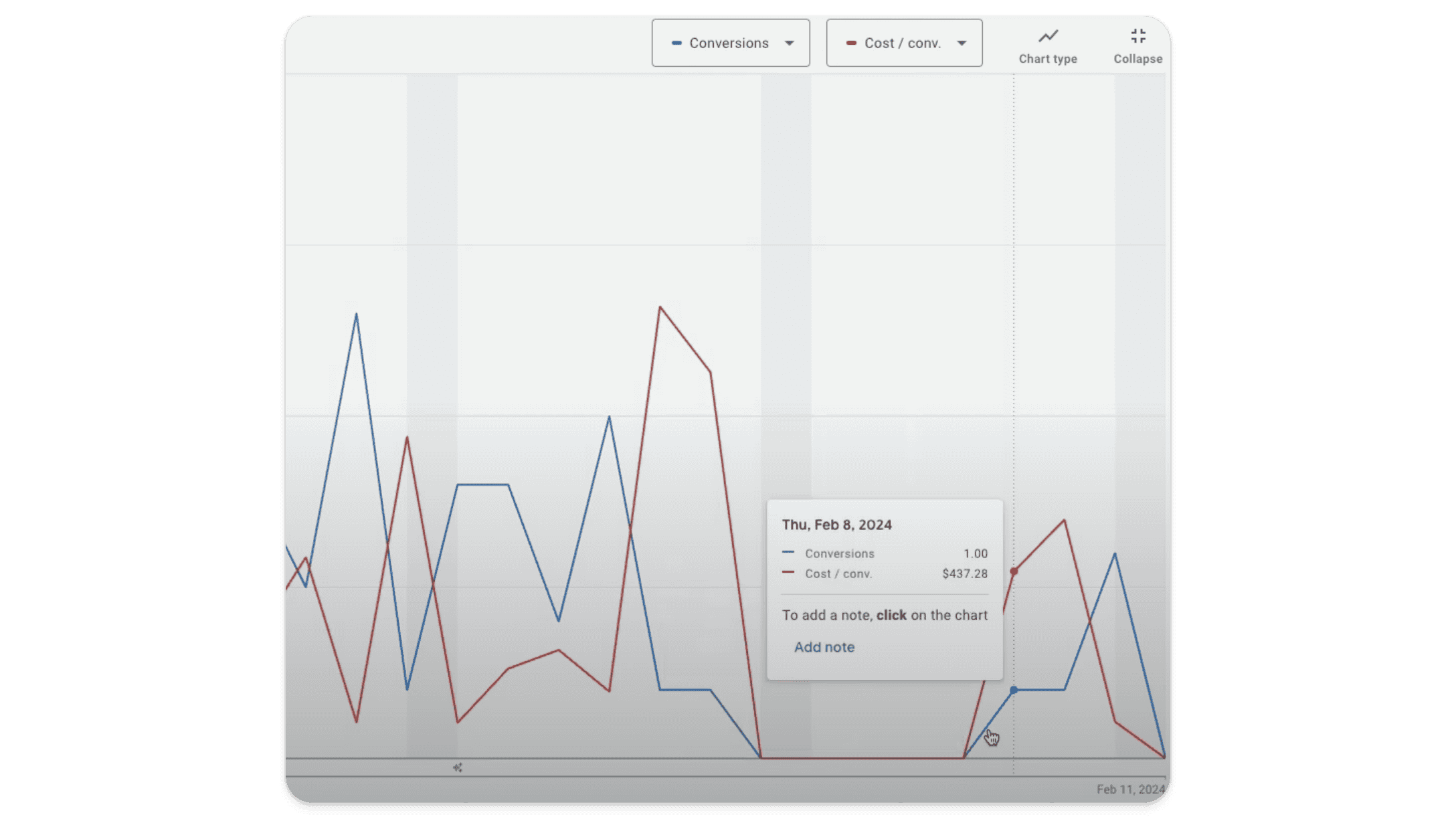The image size is (1456, 819).
Task: Click the Add note link
Action: (824, 647)
